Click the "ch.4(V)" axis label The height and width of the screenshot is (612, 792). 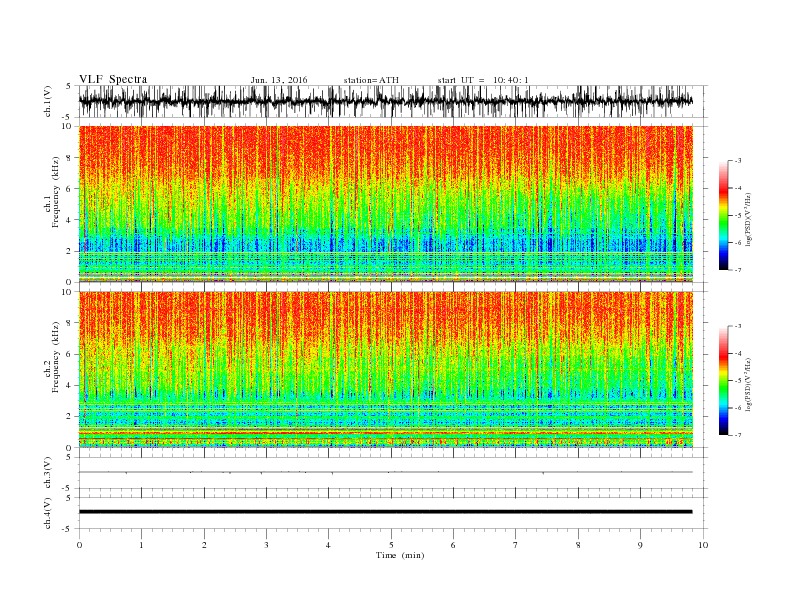click(x=48, y=513)
